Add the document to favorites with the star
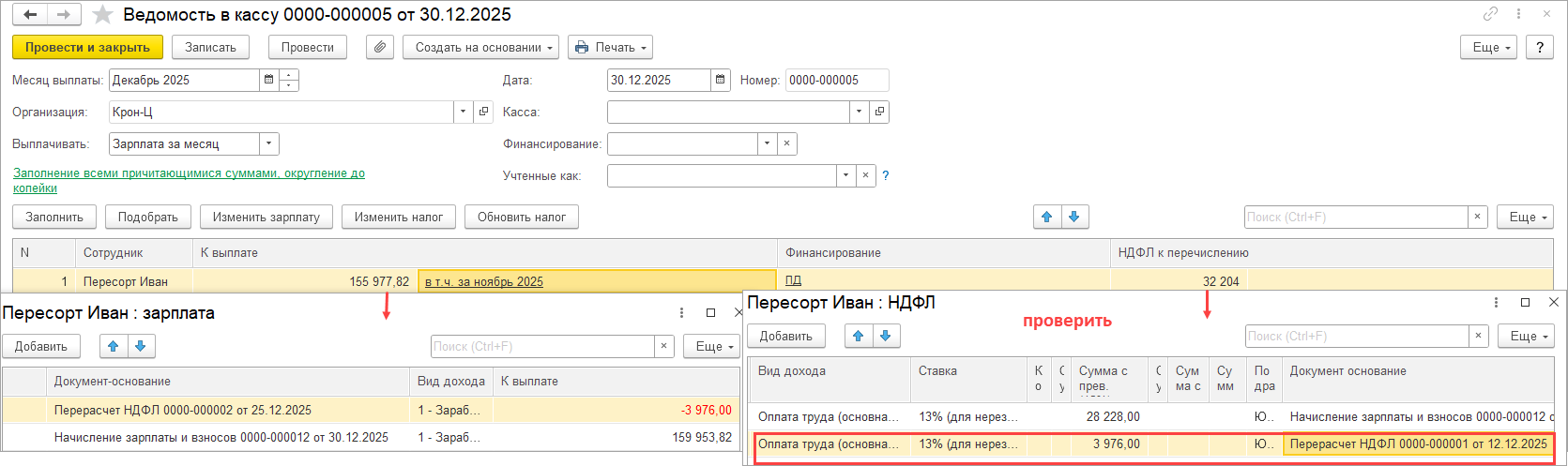 [x=103, y=15]
